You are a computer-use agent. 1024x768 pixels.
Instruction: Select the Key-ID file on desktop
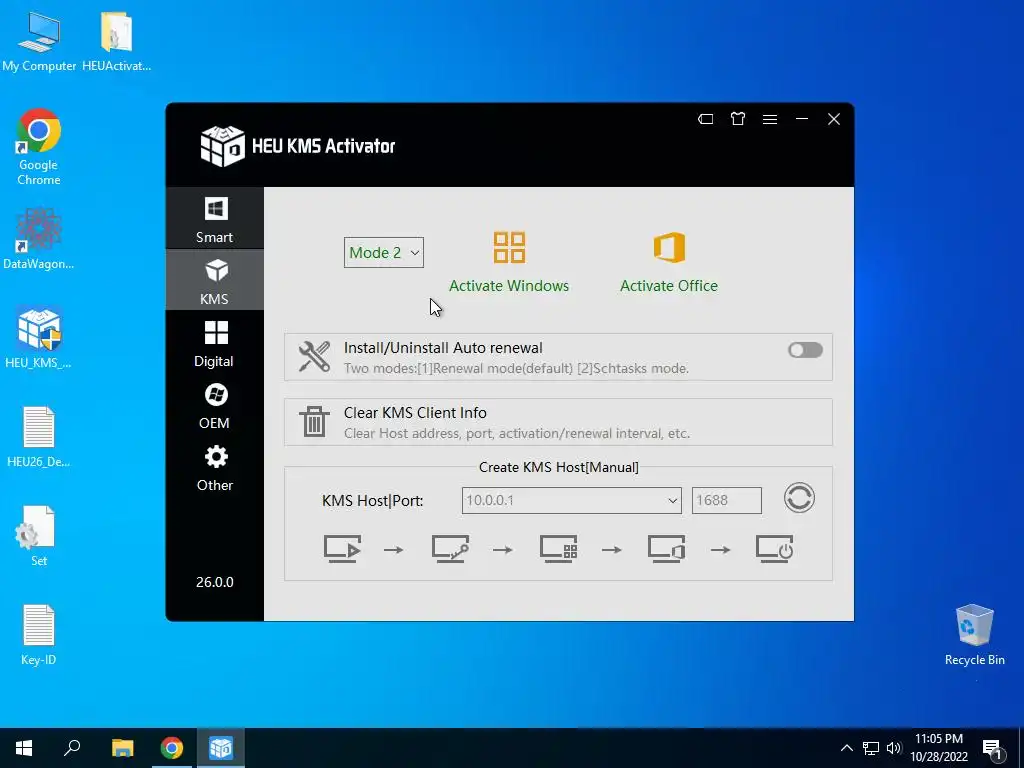pos(39,635)
